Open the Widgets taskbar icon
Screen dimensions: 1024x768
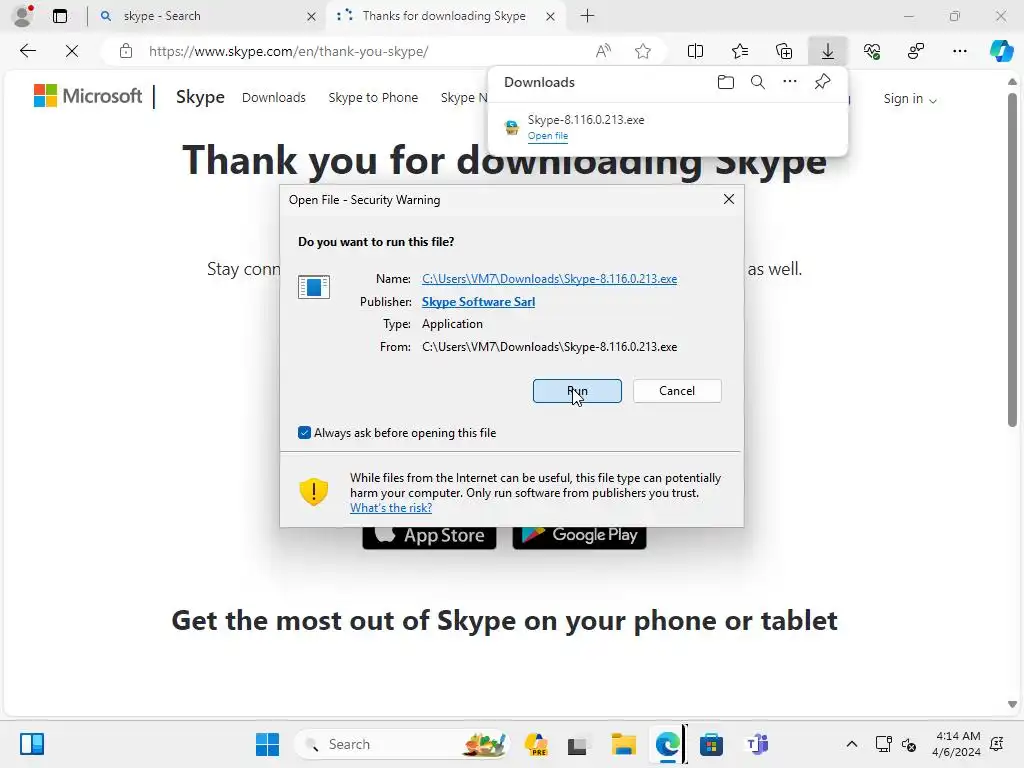click(x=31, y=744)
